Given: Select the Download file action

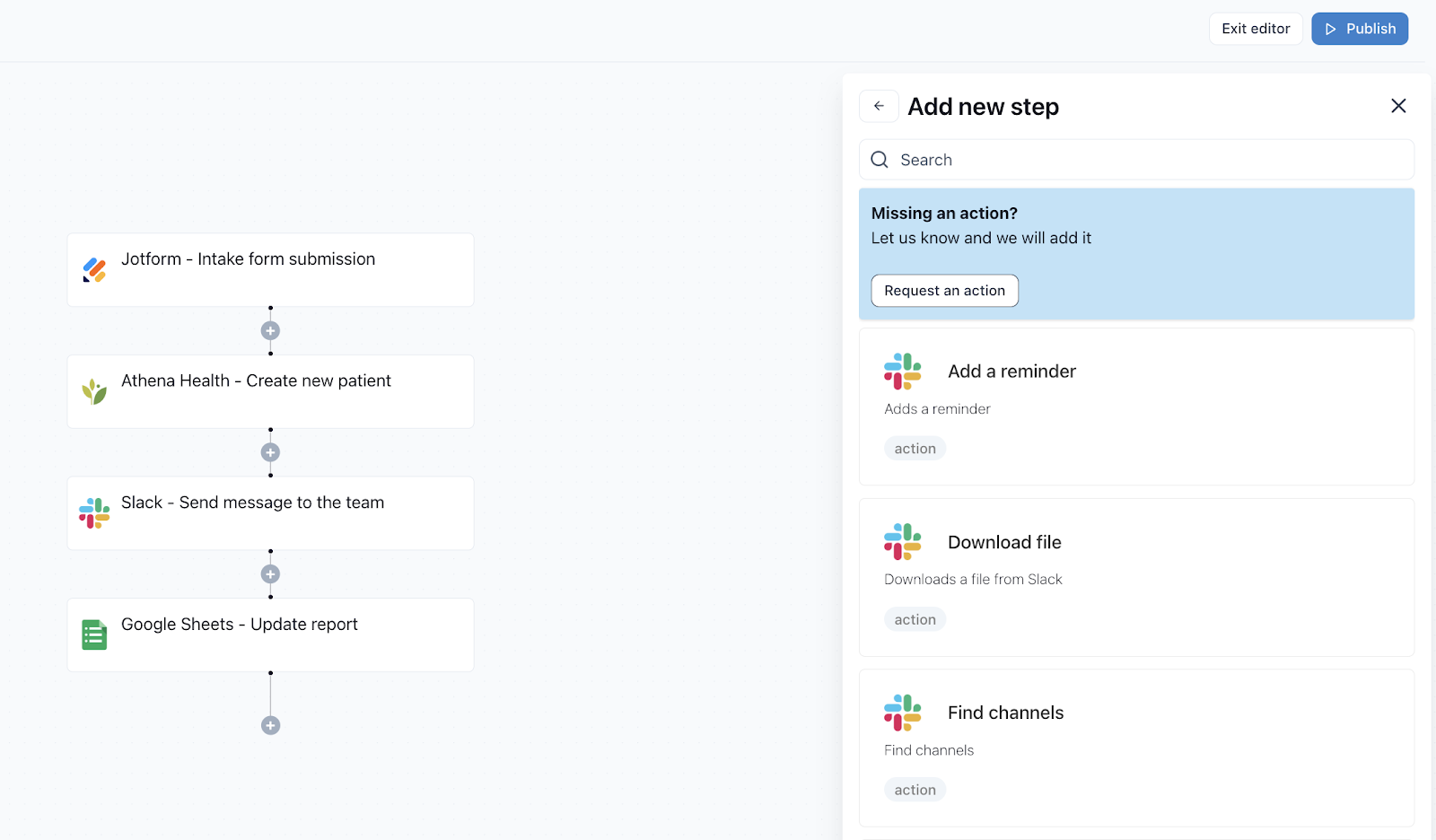Looking at the screenshot, I should coord(1136,577).
